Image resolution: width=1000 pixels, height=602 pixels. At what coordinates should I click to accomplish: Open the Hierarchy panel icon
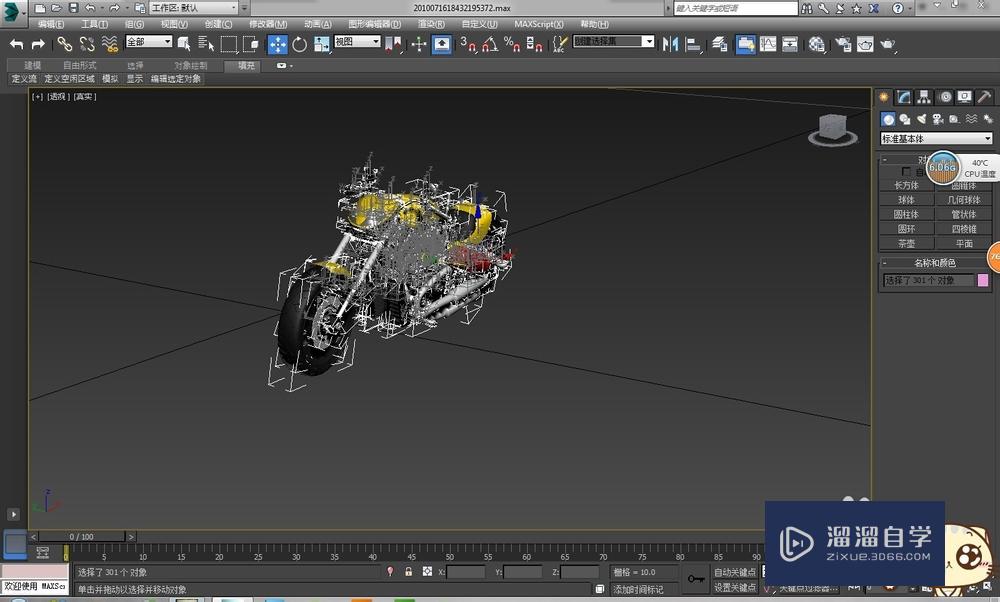point(923,97)
